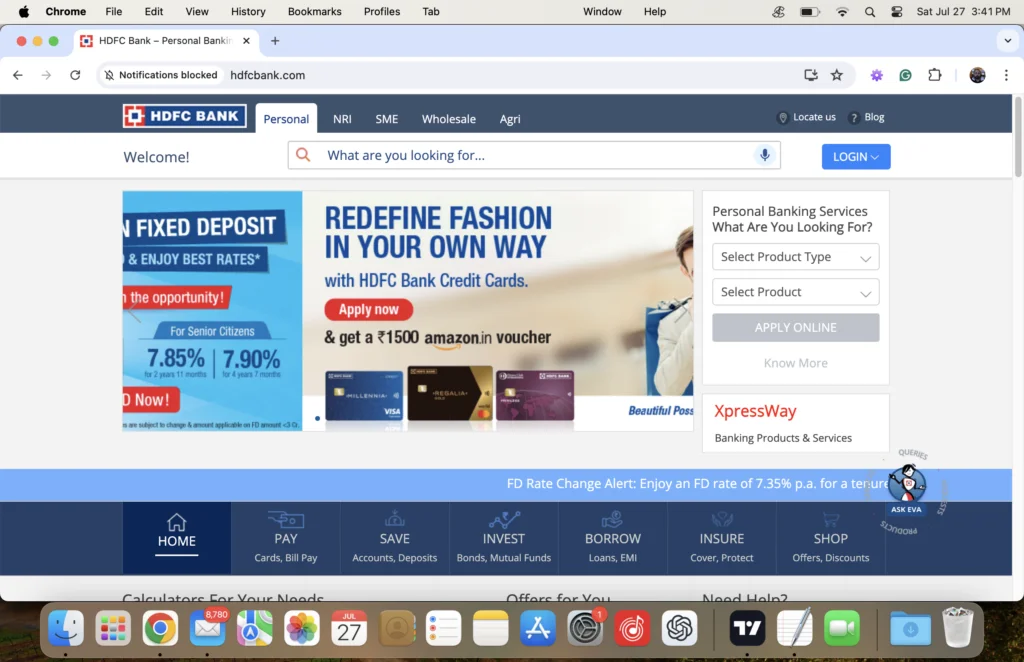The image size is (1024, 662).
Task: Click the Know More link
Action: (x=795, y=363)
